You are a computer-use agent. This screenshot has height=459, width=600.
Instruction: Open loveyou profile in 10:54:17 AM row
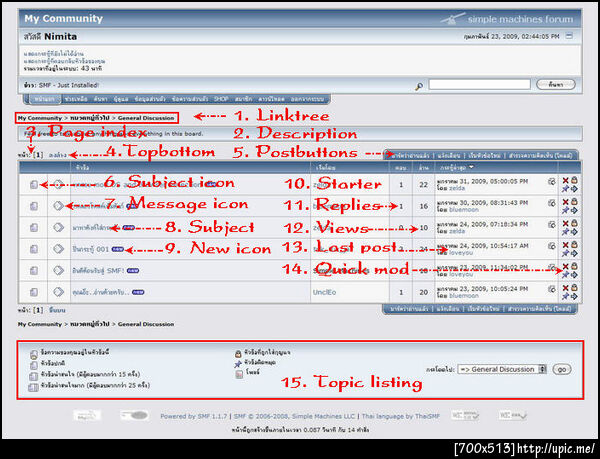461,253
